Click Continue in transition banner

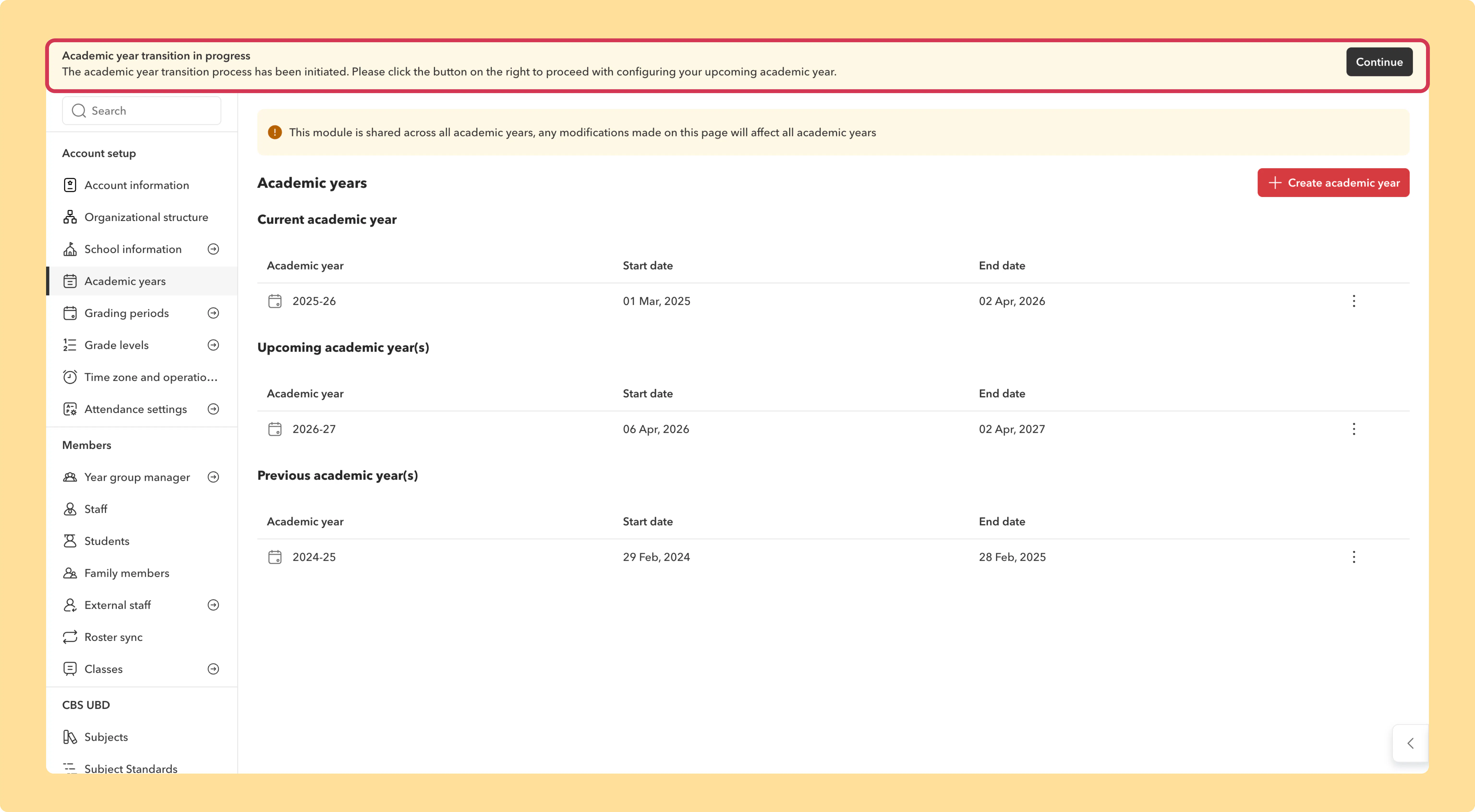coord(1379,62)
